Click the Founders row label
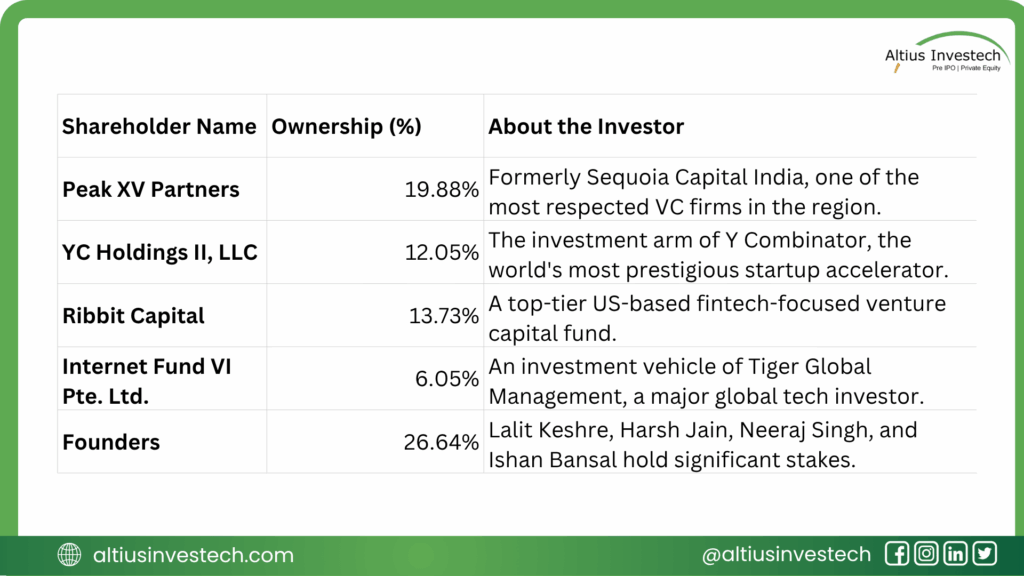1024x576 pixels. tap(111, 442)
